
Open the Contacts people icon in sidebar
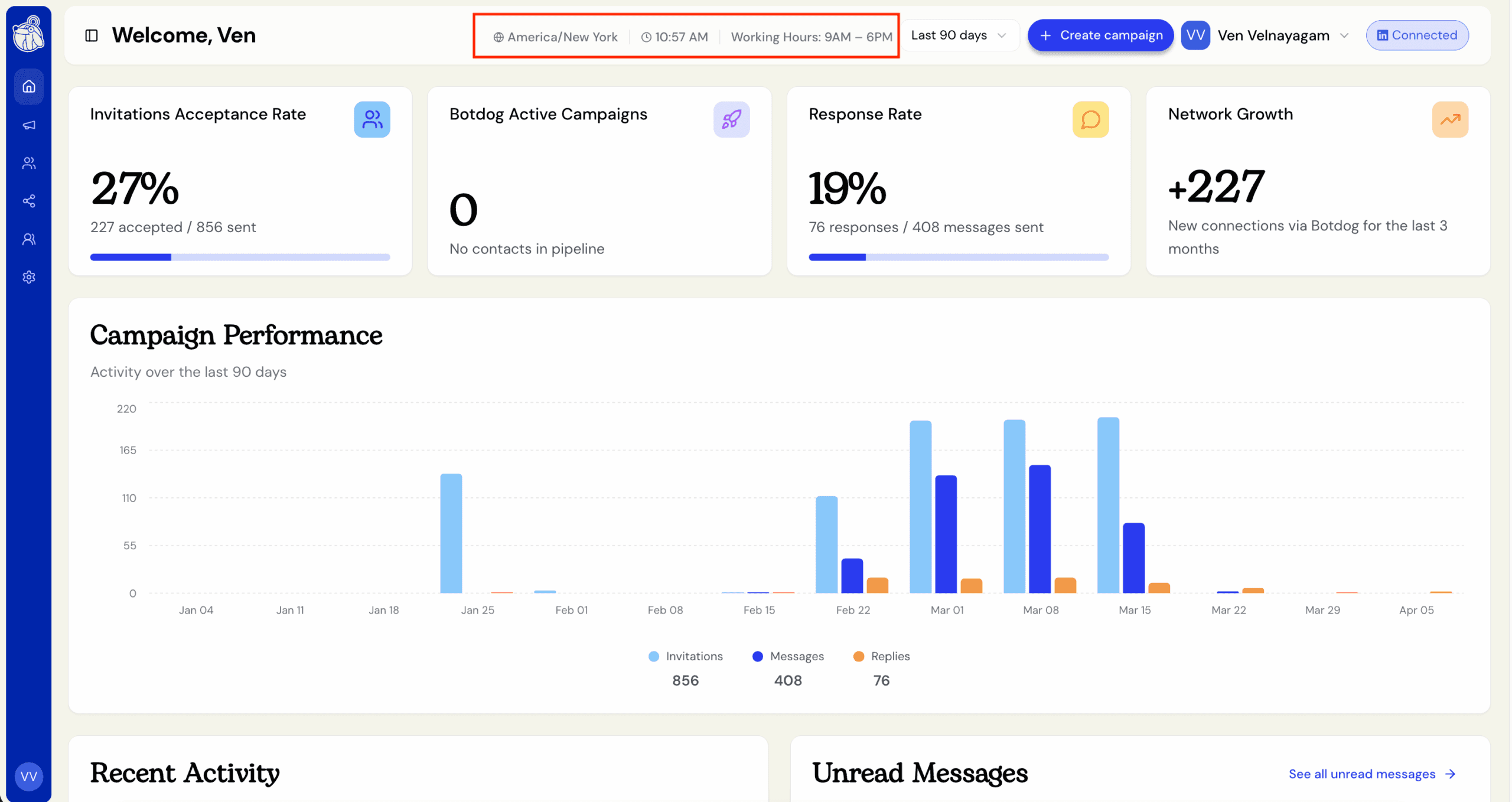(x=28, y=163)
